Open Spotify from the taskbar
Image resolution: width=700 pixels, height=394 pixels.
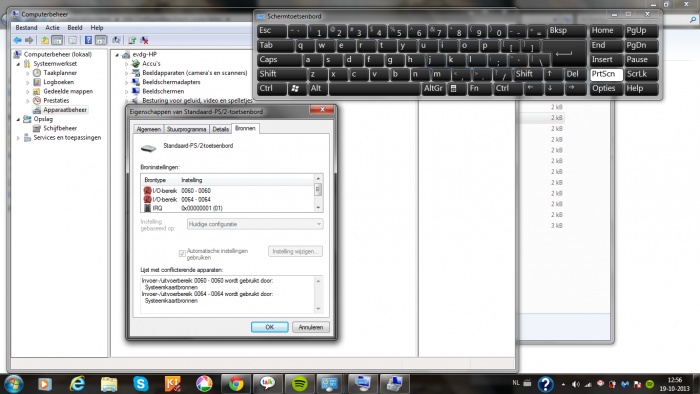pos(299,384)
